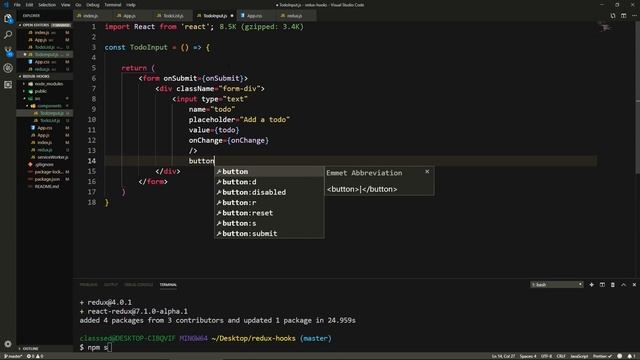This screenshot has height=360, width=640.
Task: Switch to the Problems panel tab
Action: pyautogui.click(x=88, y=284)
